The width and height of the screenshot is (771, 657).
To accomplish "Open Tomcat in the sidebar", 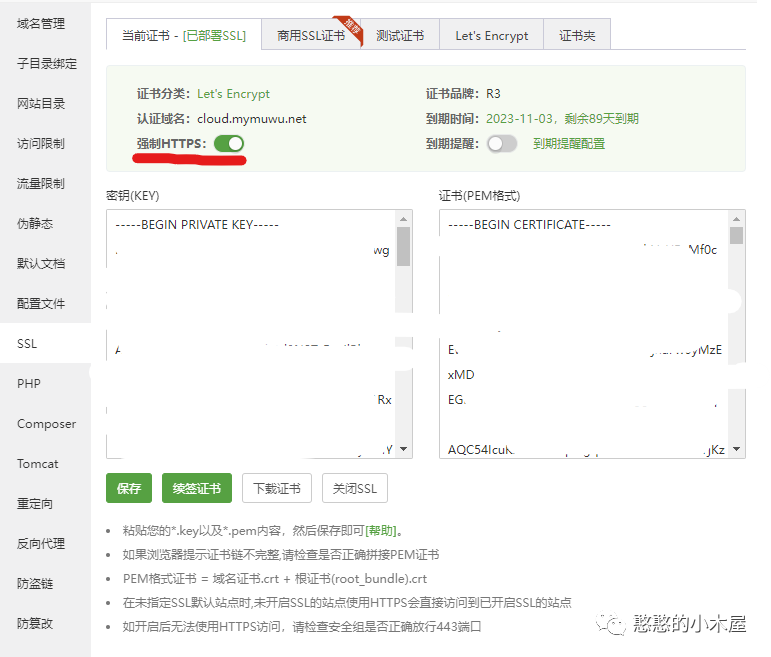I will [x=37, y=463].
